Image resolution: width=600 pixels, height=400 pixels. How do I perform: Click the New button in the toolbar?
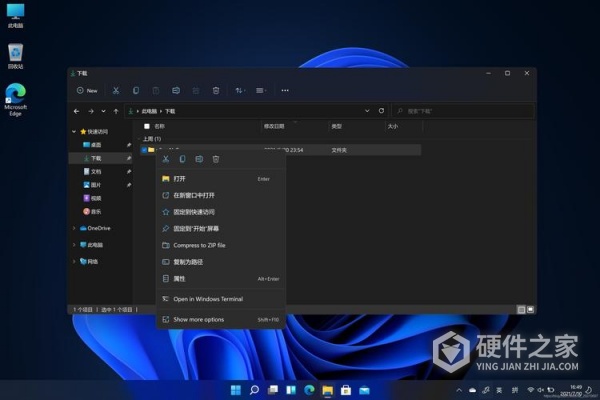87,90
